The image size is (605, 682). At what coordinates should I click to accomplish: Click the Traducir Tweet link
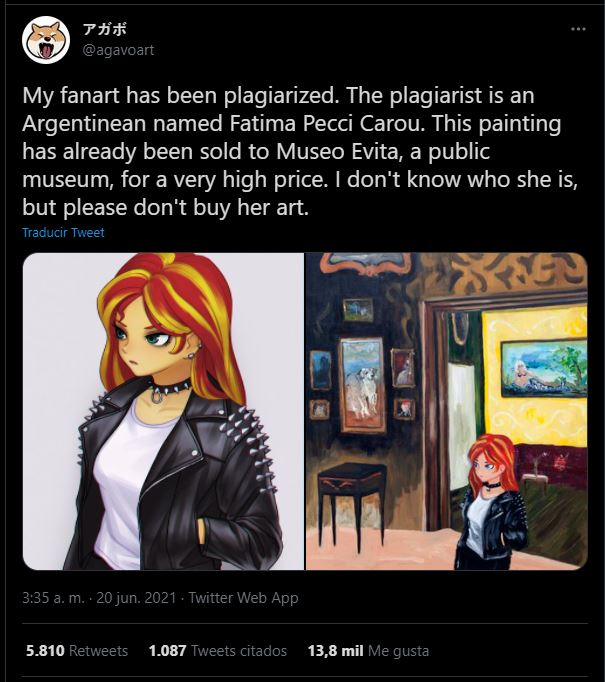tap(64, 232)
